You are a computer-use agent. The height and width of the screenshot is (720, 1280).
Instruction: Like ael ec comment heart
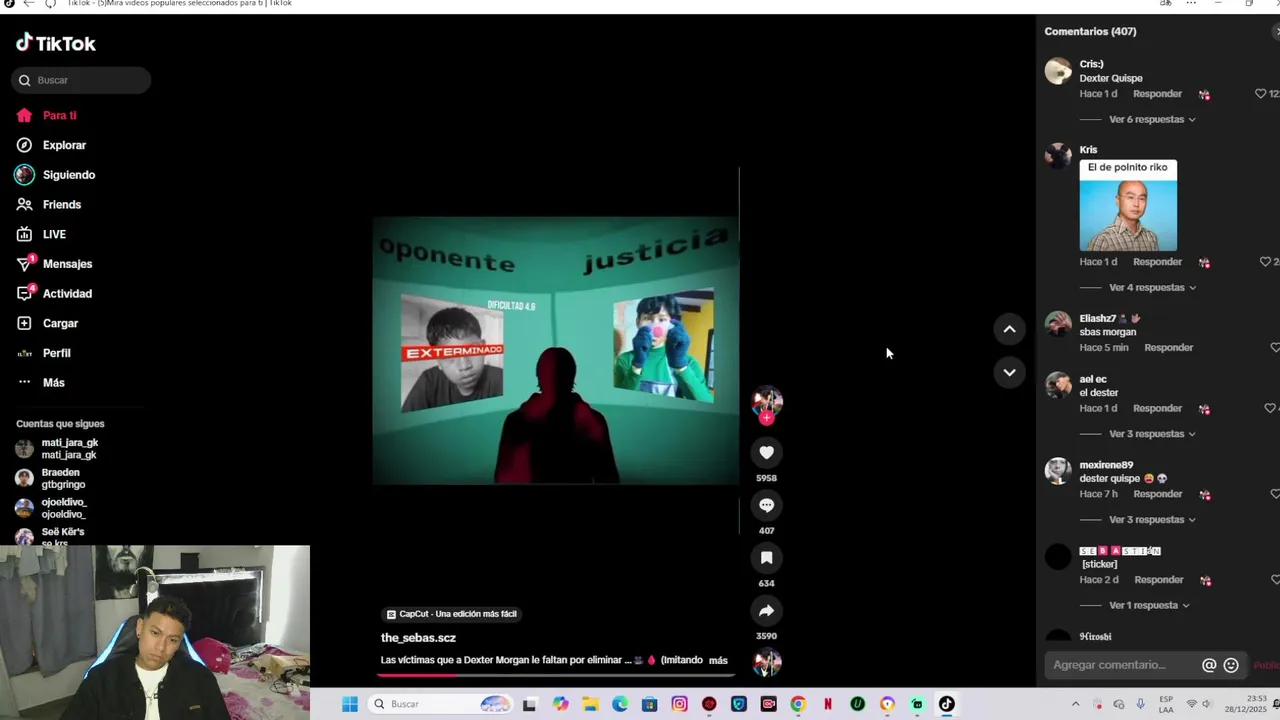[x=1270, y=408]
